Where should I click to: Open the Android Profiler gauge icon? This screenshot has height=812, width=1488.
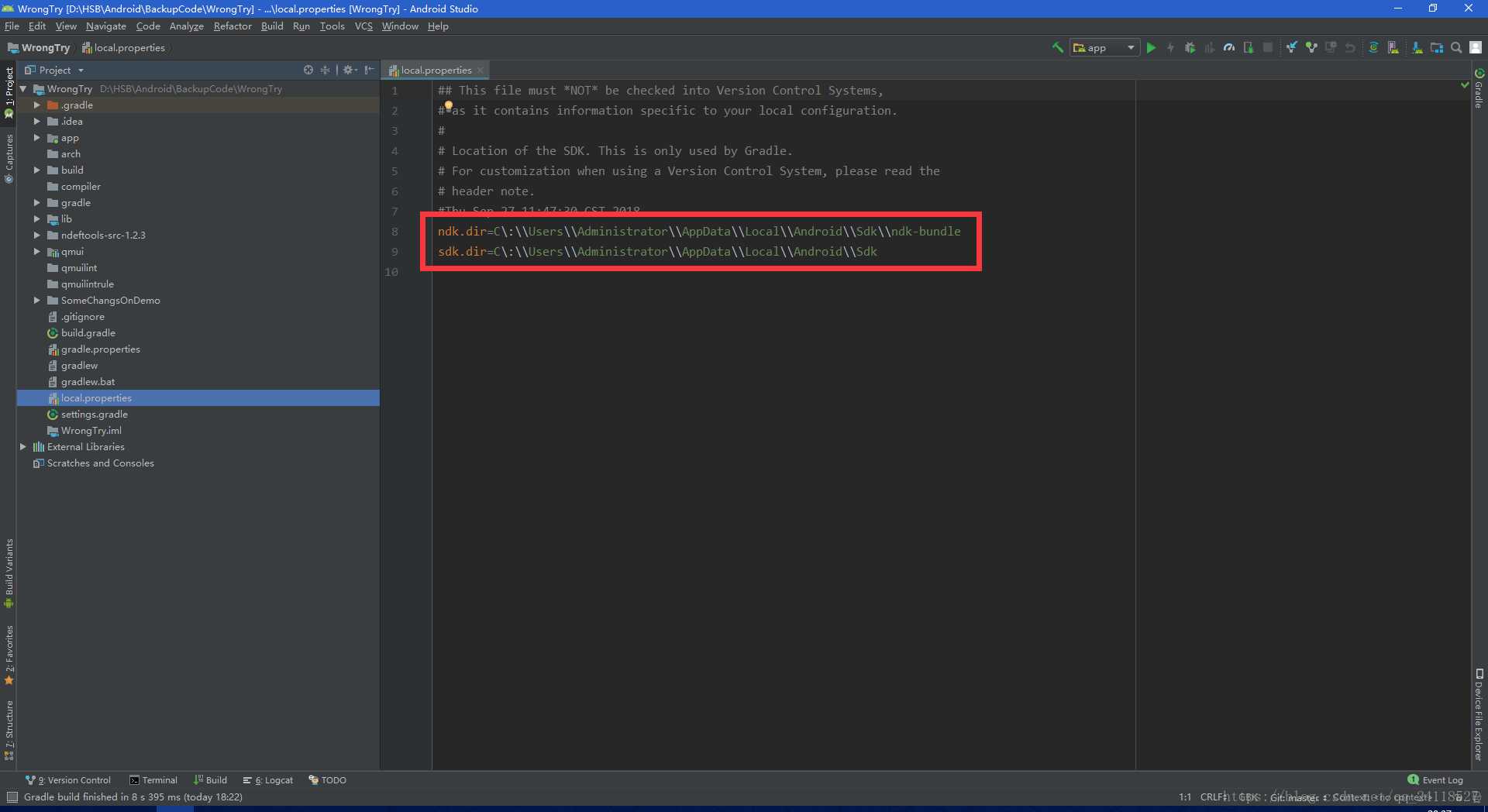pos(1229,48)
